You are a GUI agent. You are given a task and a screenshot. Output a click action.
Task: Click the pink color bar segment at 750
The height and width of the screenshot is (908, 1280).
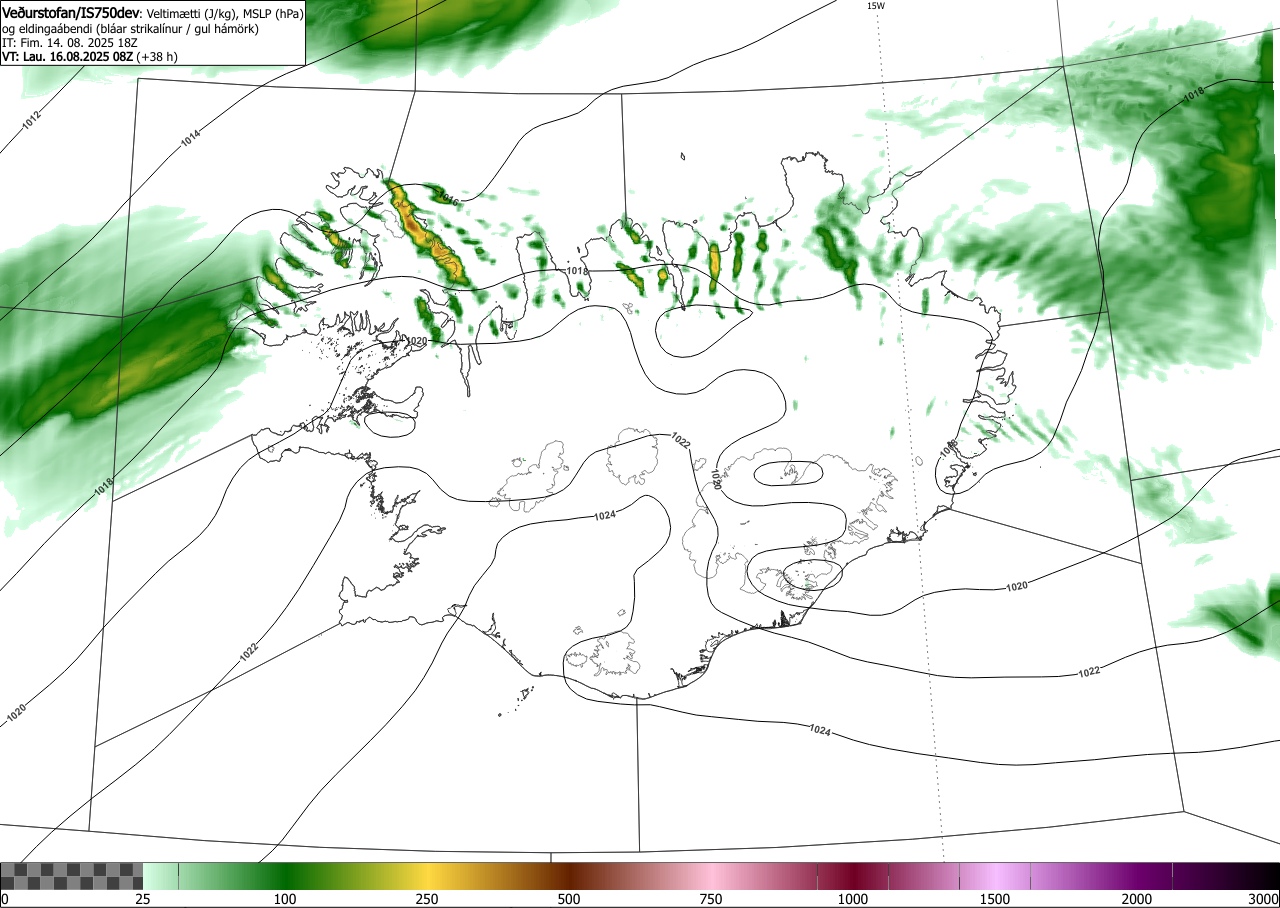711,876
